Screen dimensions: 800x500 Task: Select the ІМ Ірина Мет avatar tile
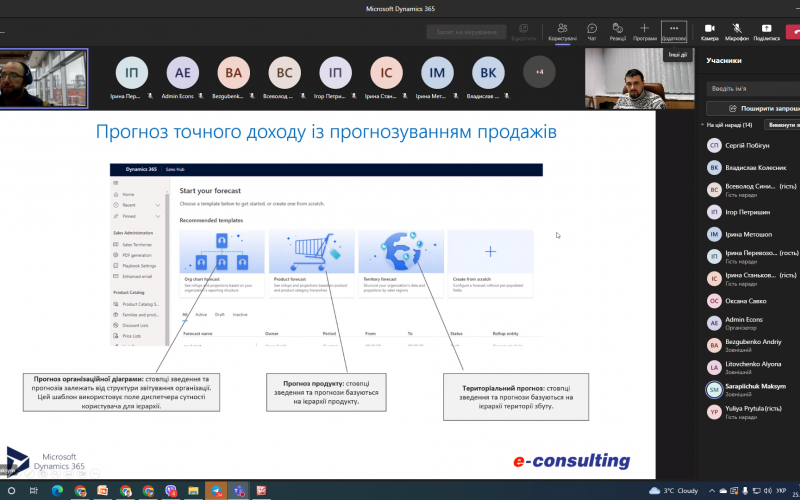pyautogui.click(x=437, y=72)
